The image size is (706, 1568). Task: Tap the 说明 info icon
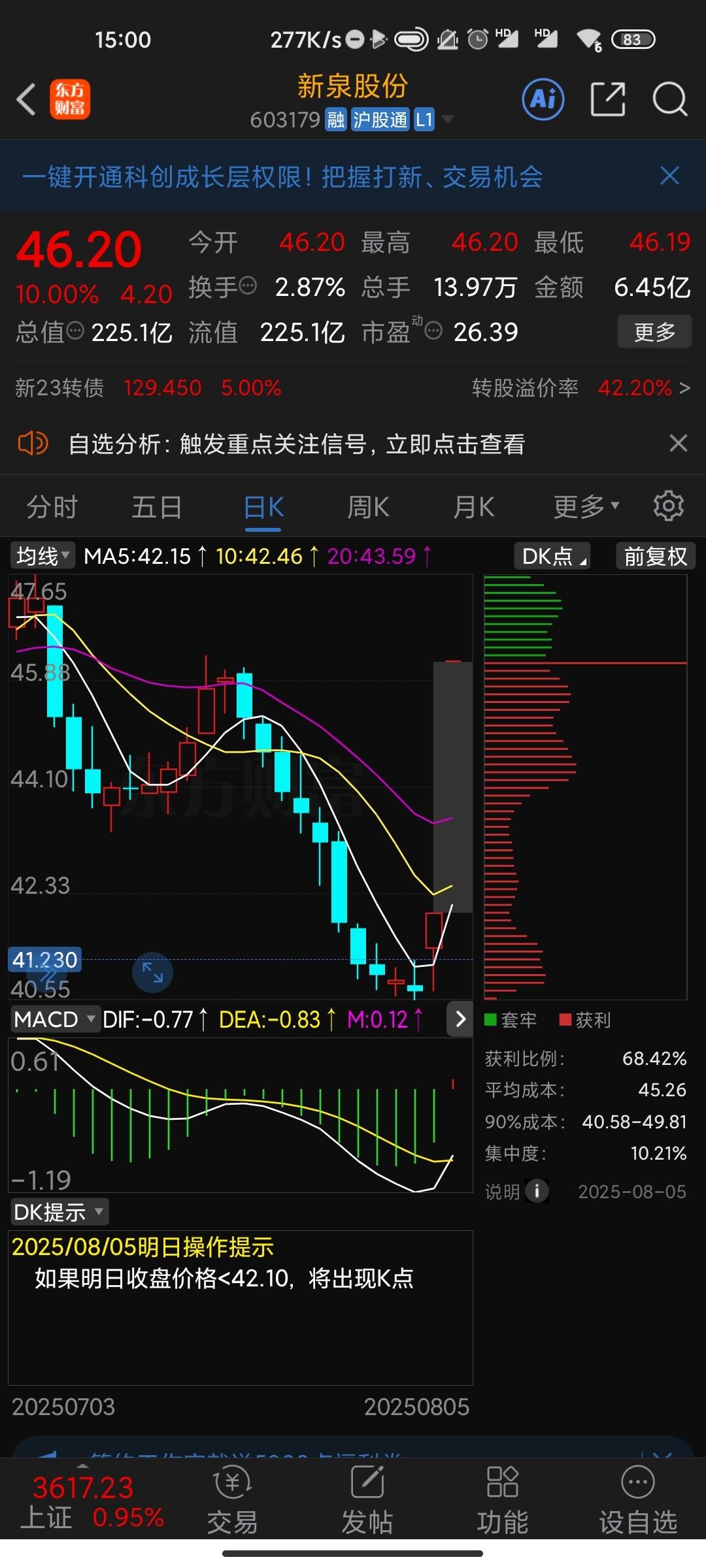[537, 1191]
